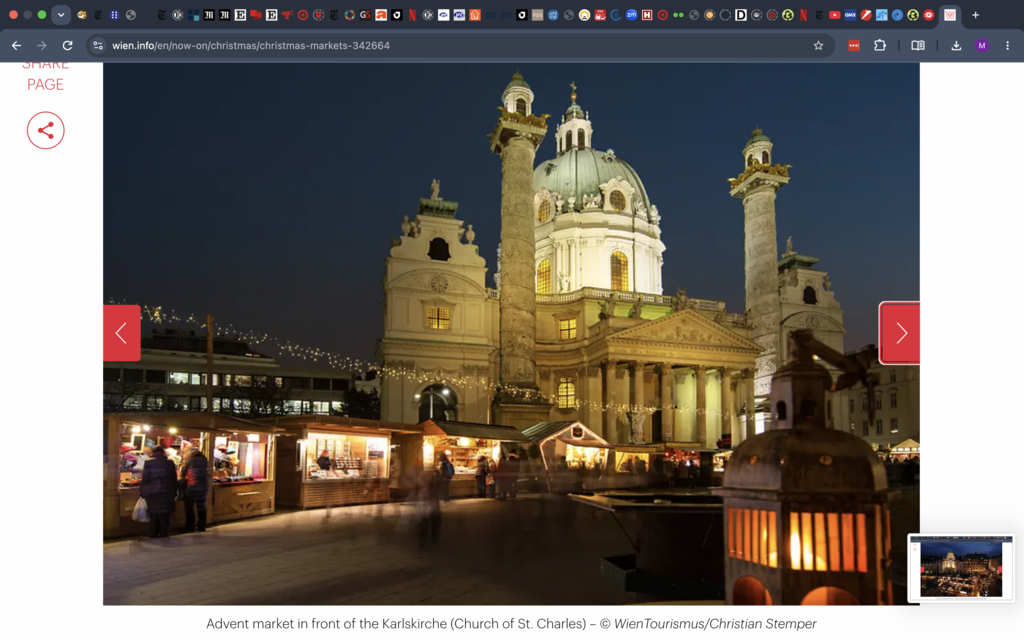
Task: Select the active wien.info tab
Action: [950, 15]
